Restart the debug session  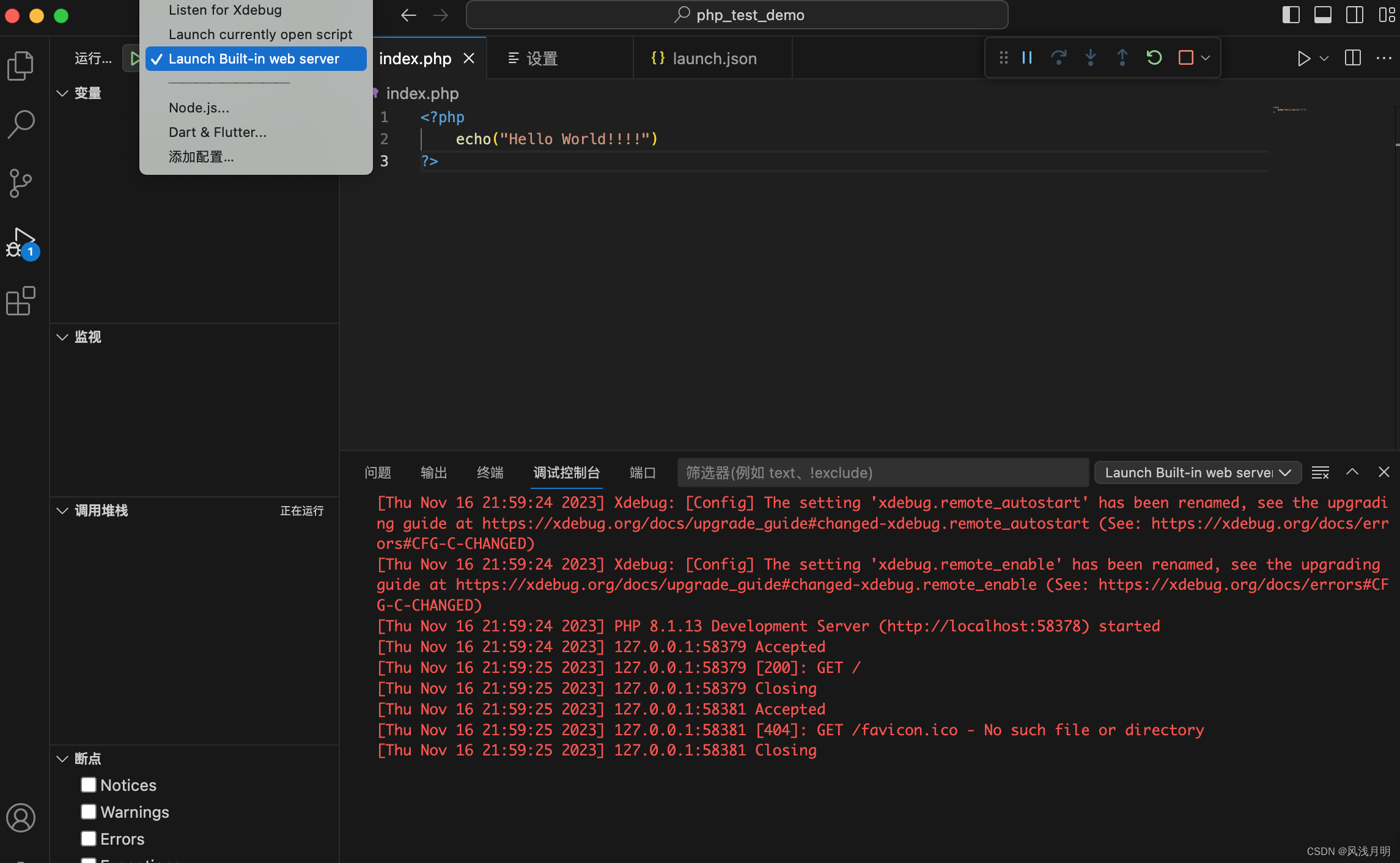[1153, 57]
